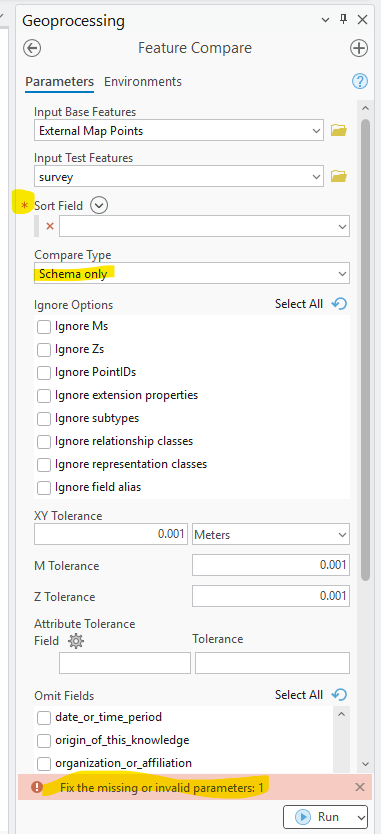
Task: Check Ignore Ms
Action: [44, 327]
